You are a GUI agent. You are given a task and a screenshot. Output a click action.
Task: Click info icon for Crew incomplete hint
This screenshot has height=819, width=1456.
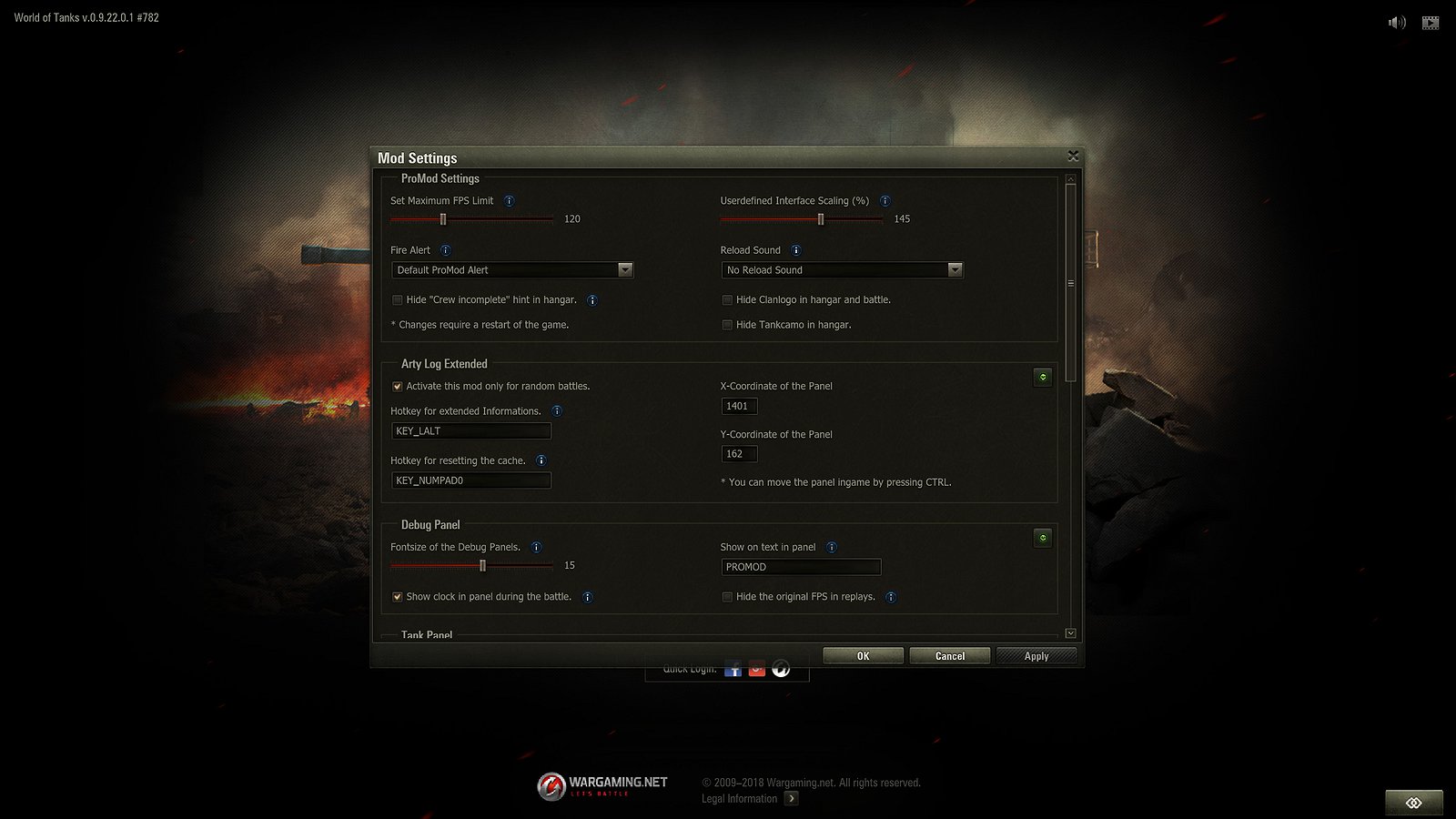(592, 300)
